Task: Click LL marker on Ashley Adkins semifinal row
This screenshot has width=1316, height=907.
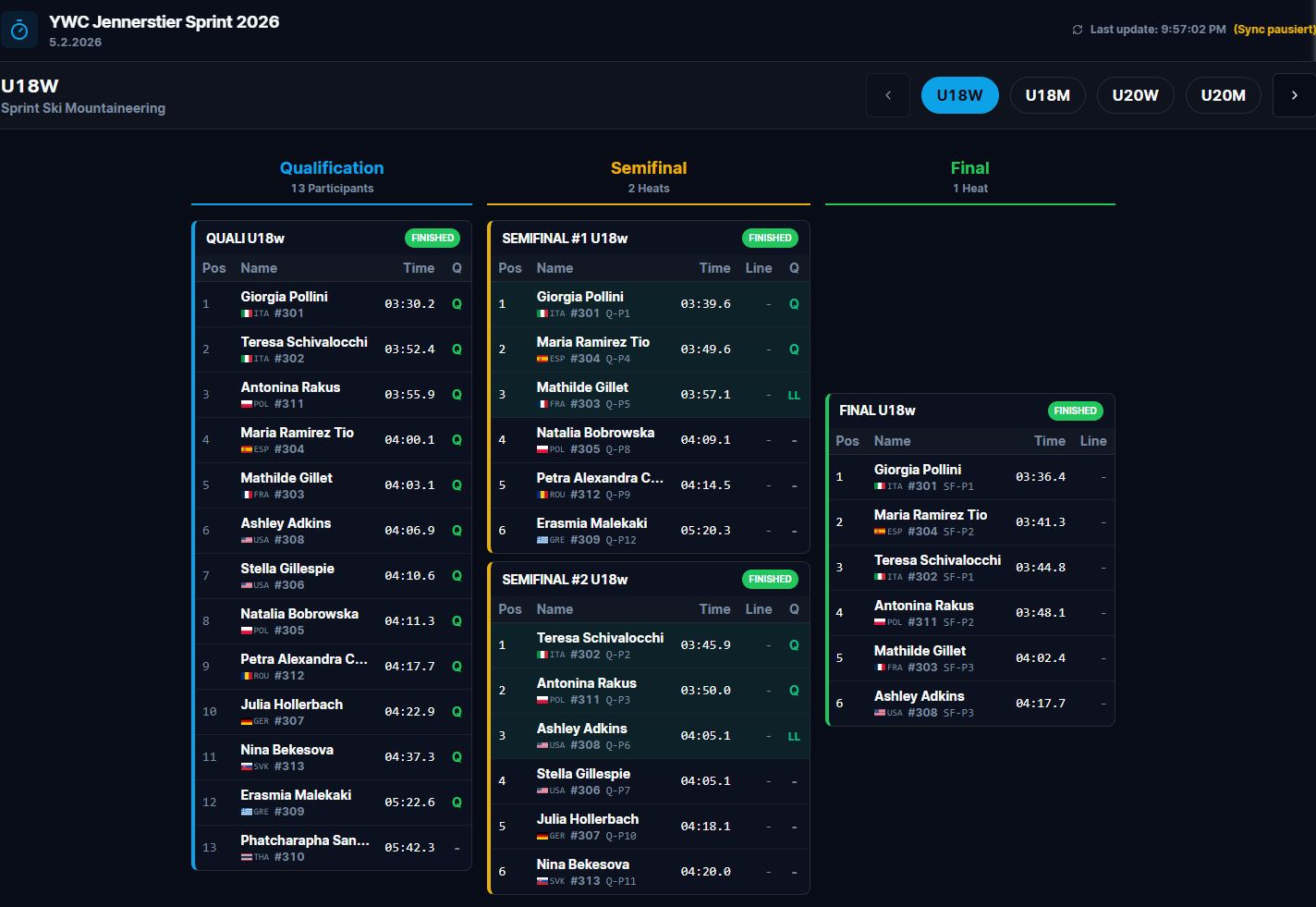Action: pyautogui.click(x=794, y=736)
